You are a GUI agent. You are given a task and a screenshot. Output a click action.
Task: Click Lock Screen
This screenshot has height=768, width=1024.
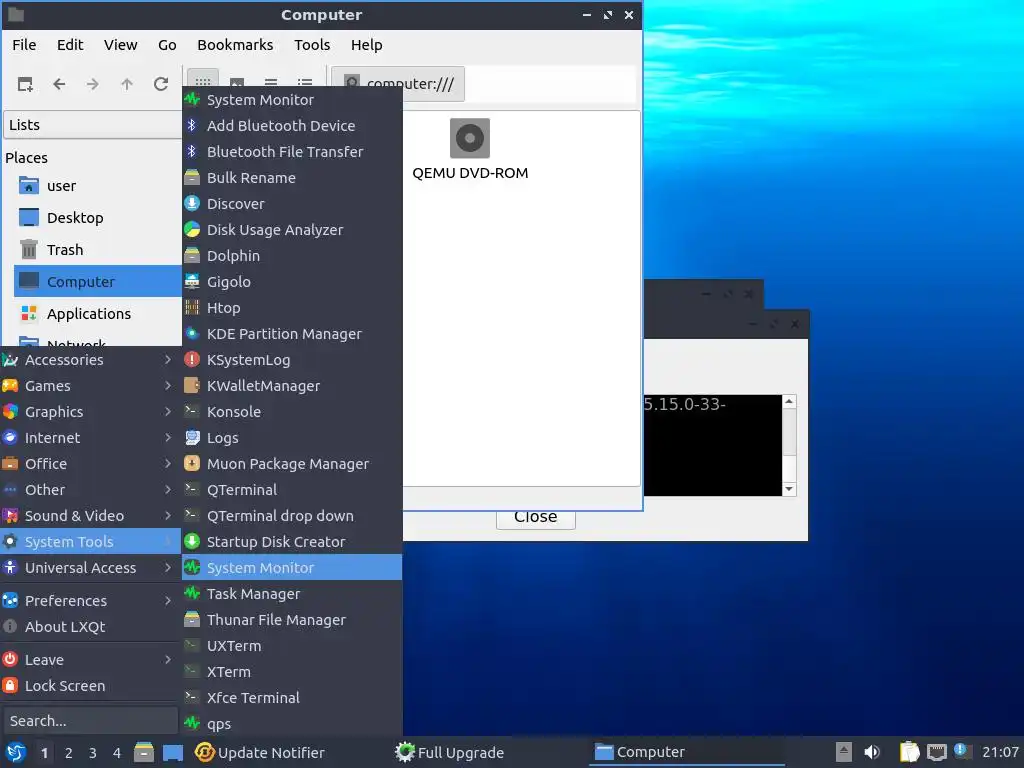(x=90, y=686)
